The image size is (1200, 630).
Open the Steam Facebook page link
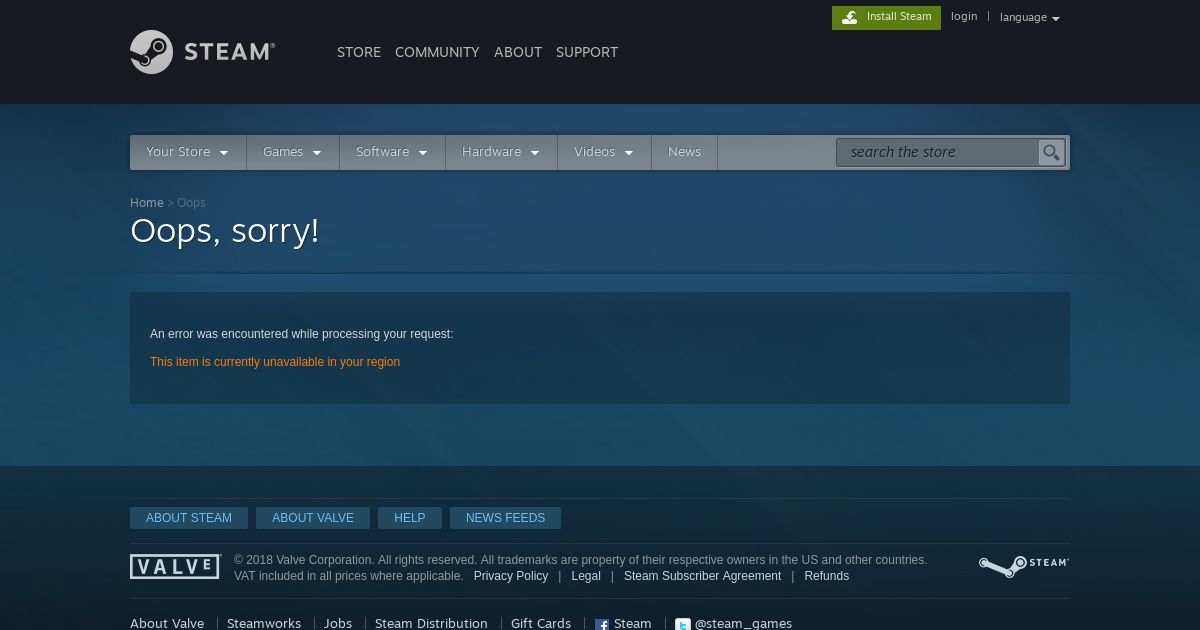point(623,623)
